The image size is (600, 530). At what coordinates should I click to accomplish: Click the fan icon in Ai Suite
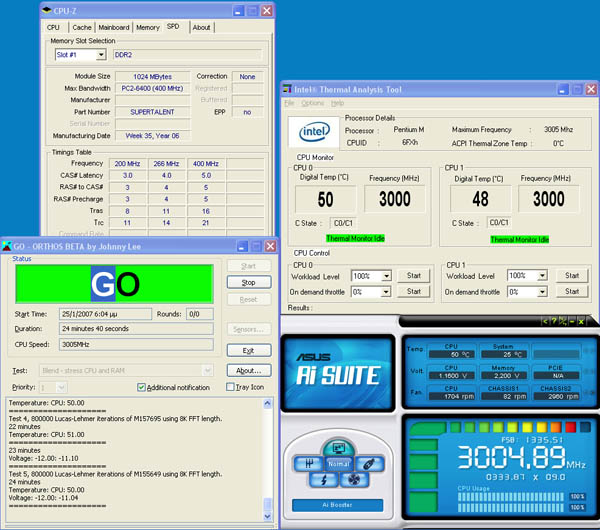354,479
